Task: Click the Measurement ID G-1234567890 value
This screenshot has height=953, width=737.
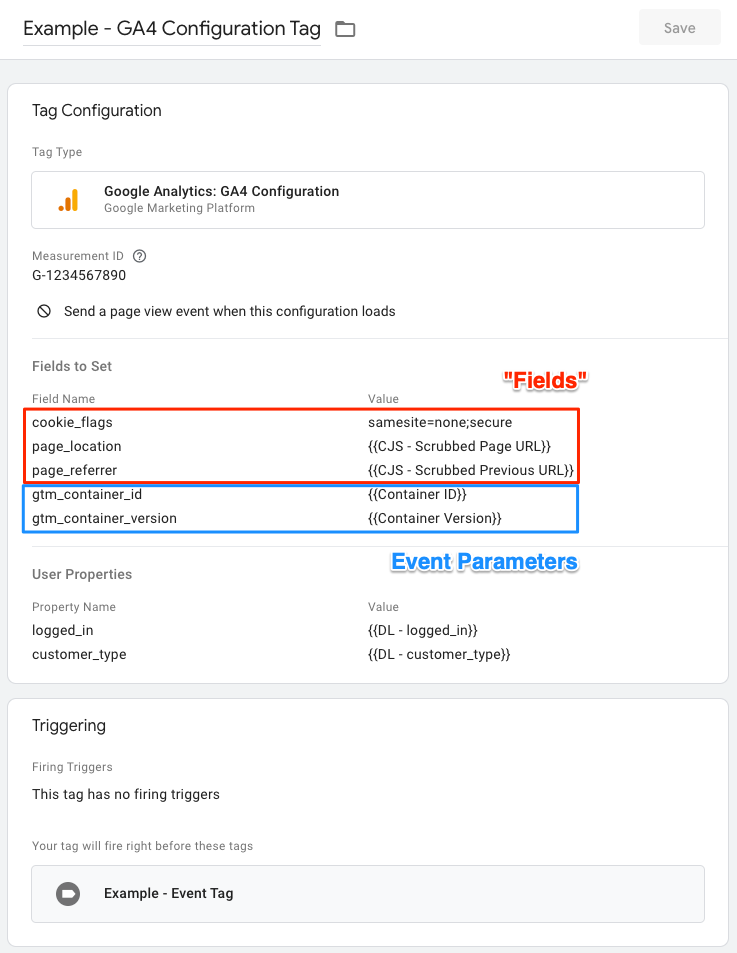Action: (79, 275)
